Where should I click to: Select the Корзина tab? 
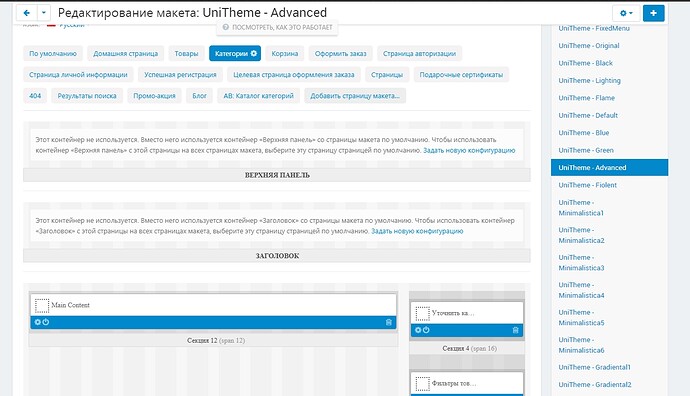tap(285, 54)
